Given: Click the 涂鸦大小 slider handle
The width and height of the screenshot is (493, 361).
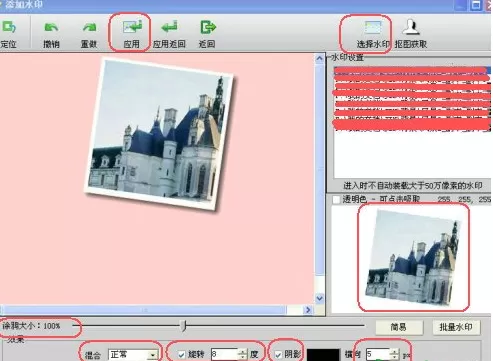Looking at the screenshot, I should 184,326.
